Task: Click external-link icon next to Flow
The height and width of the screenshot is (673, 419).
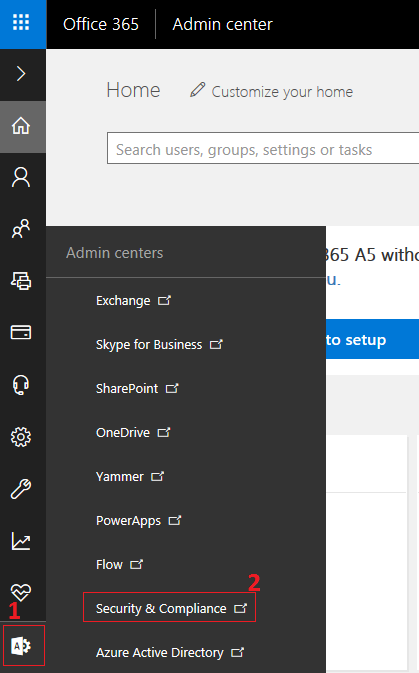Action: click(x=137, y=564)
